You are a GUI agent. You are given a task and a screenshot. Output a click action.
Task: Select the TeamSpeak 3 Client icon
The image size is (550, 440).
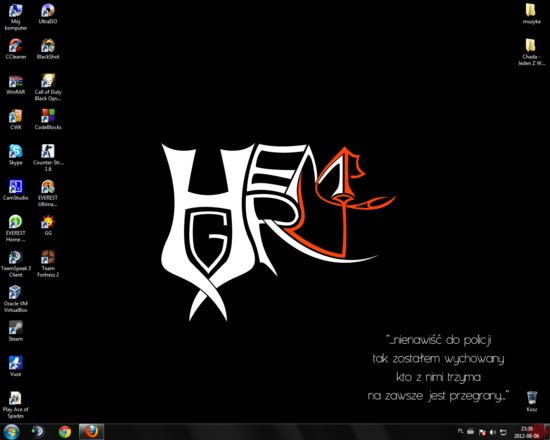(15, 264)
